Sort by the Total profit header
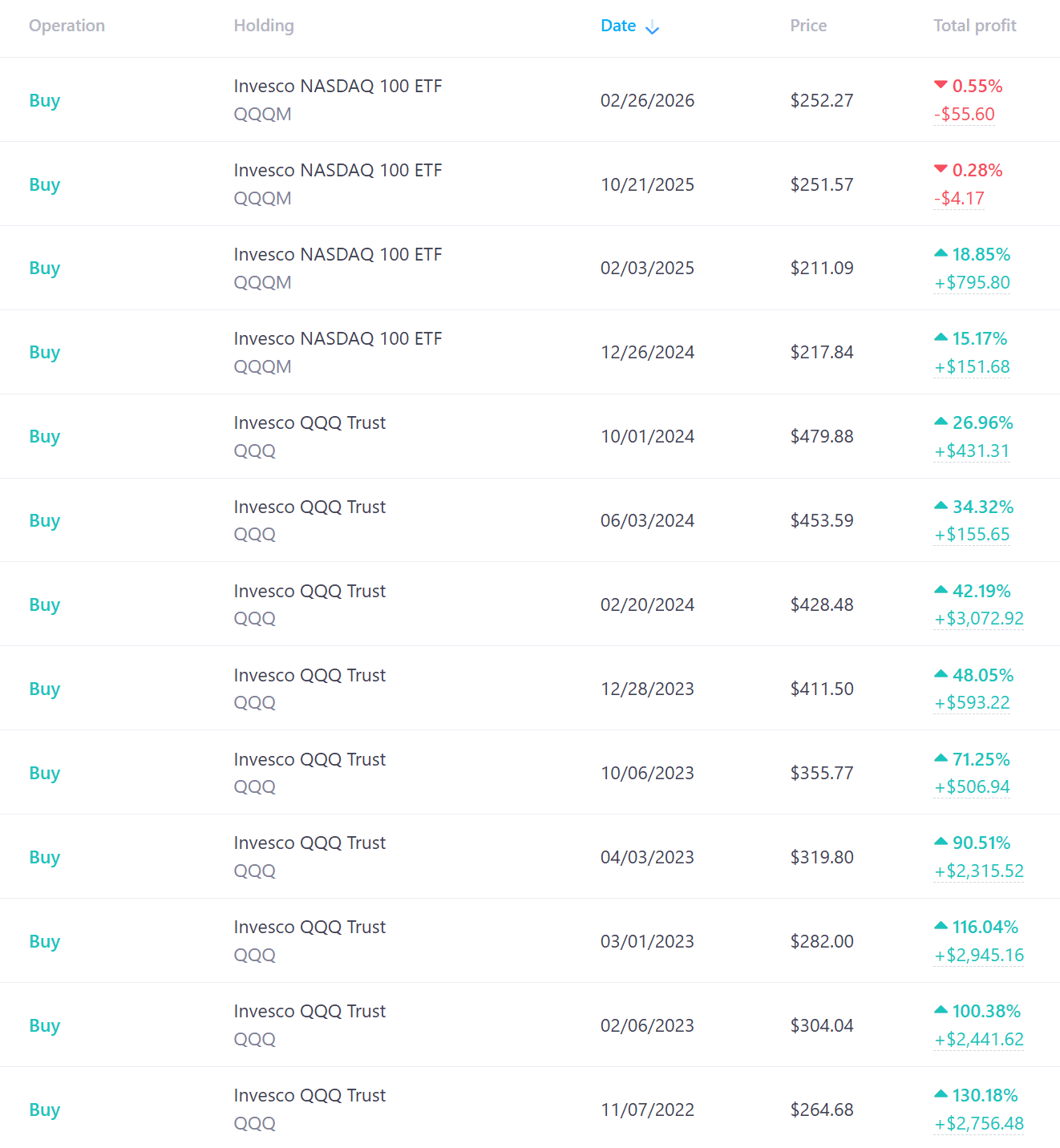Viewport: 1060px width, 1148px height. point(974,26)
